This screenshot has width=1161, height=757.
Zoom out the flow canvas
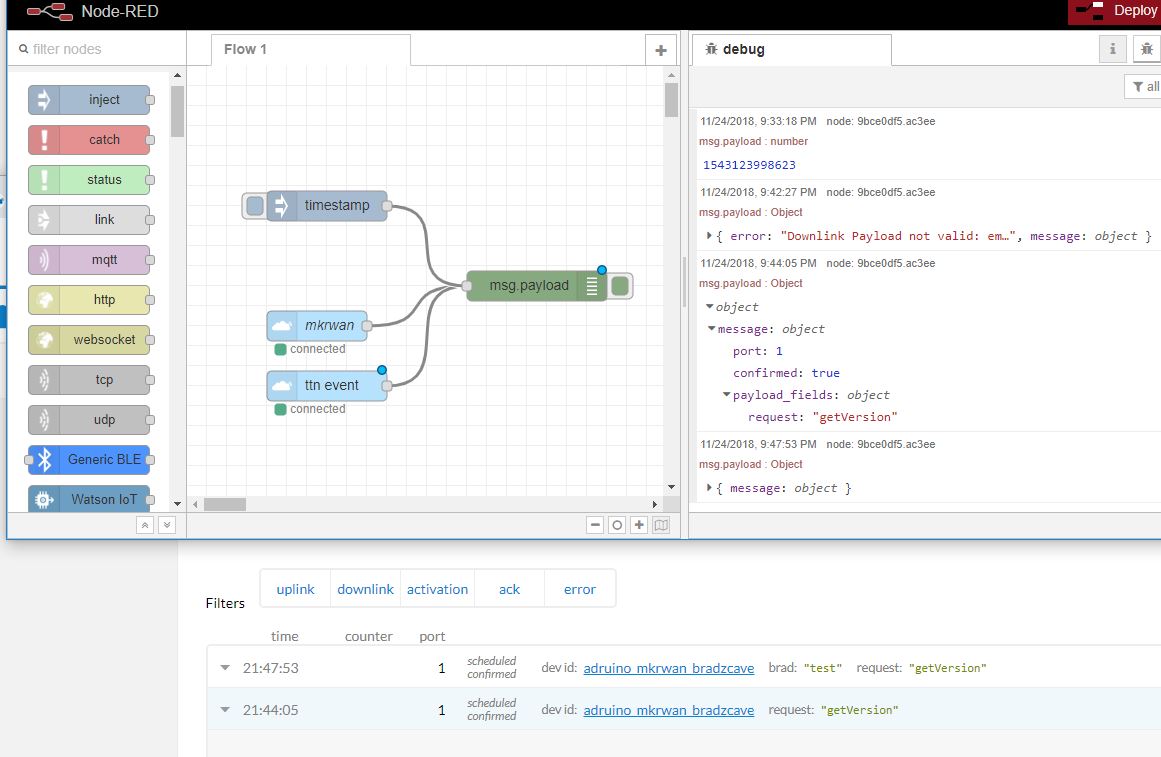click(x=595, y=525)
